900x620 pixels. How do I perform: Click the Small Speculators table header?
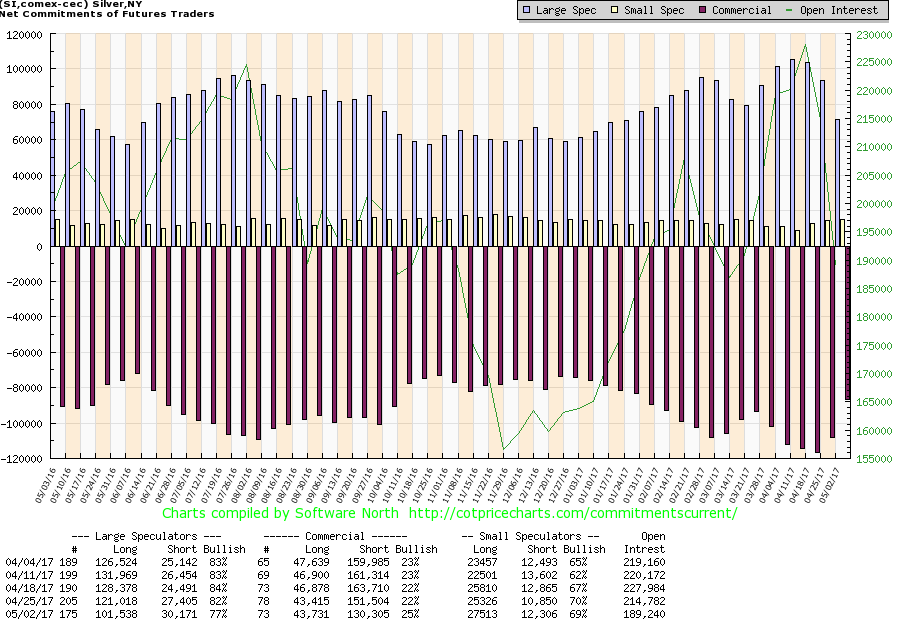(530, 536)
